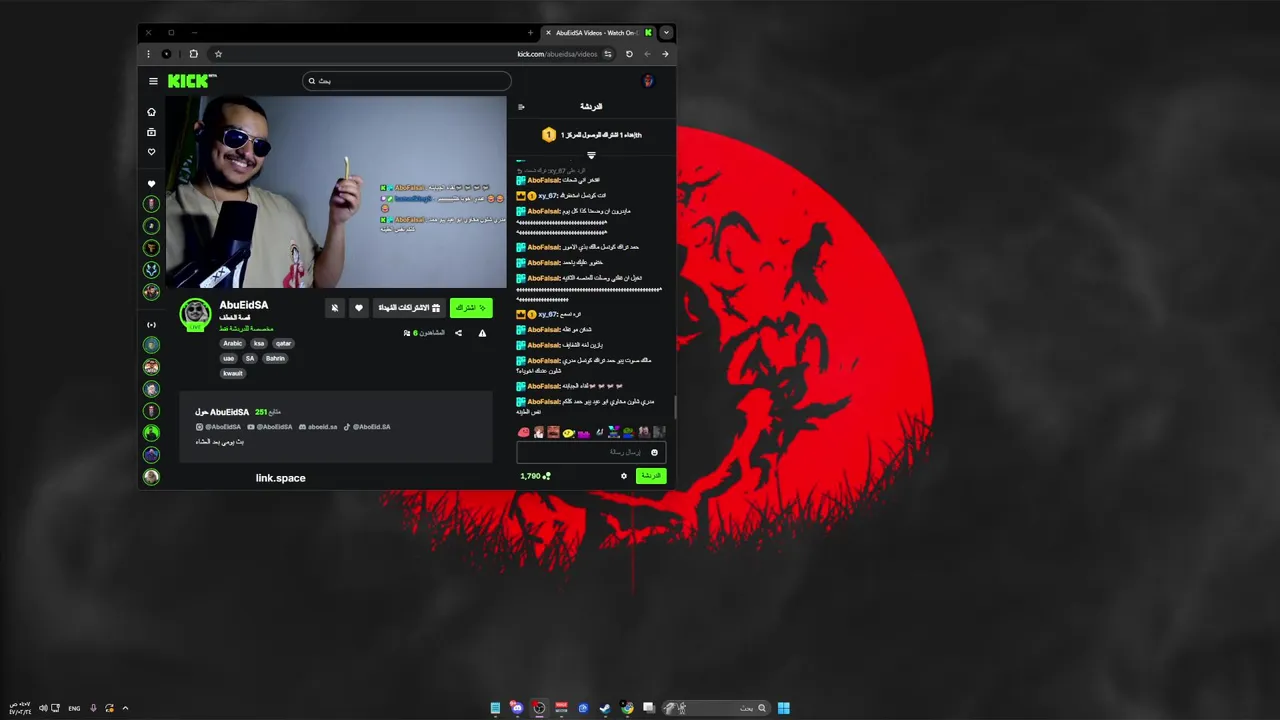The width and height of the screenshot is (1280, 720).
Task: Open browser extensions puzzle icon
Action: click(x=193, y=54)
